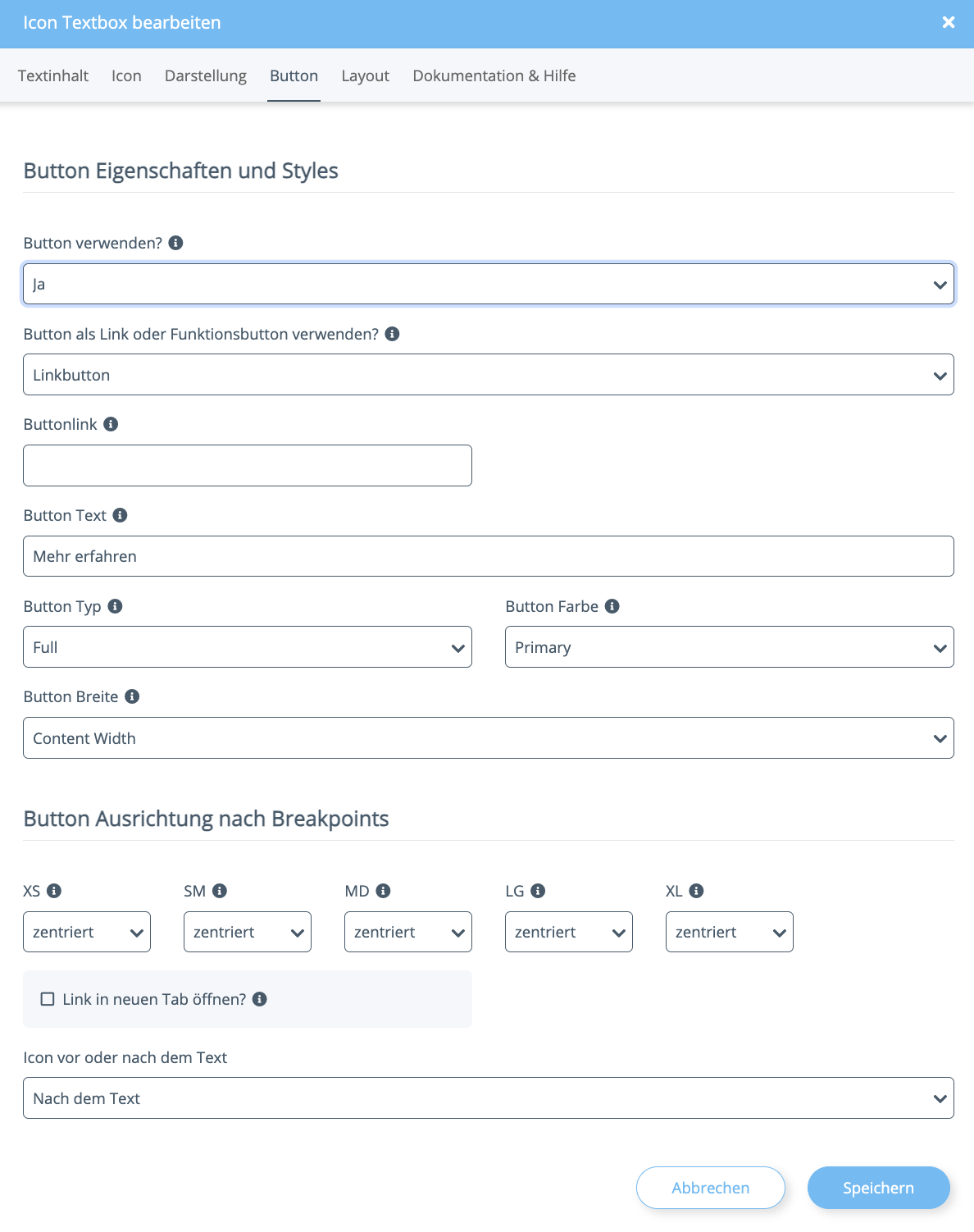Click info icon beside Button Breite
This screenshot has height=1232, width=974.
tap(132, 696)
